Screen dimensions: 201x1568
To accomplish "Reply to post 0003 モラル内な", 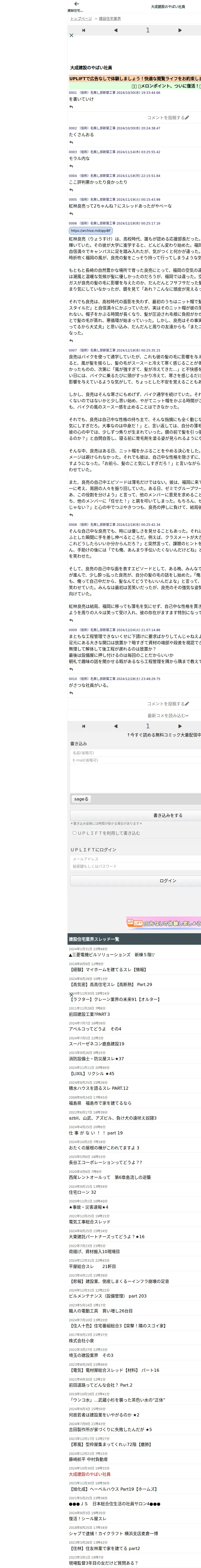I will tap(71, 166).
